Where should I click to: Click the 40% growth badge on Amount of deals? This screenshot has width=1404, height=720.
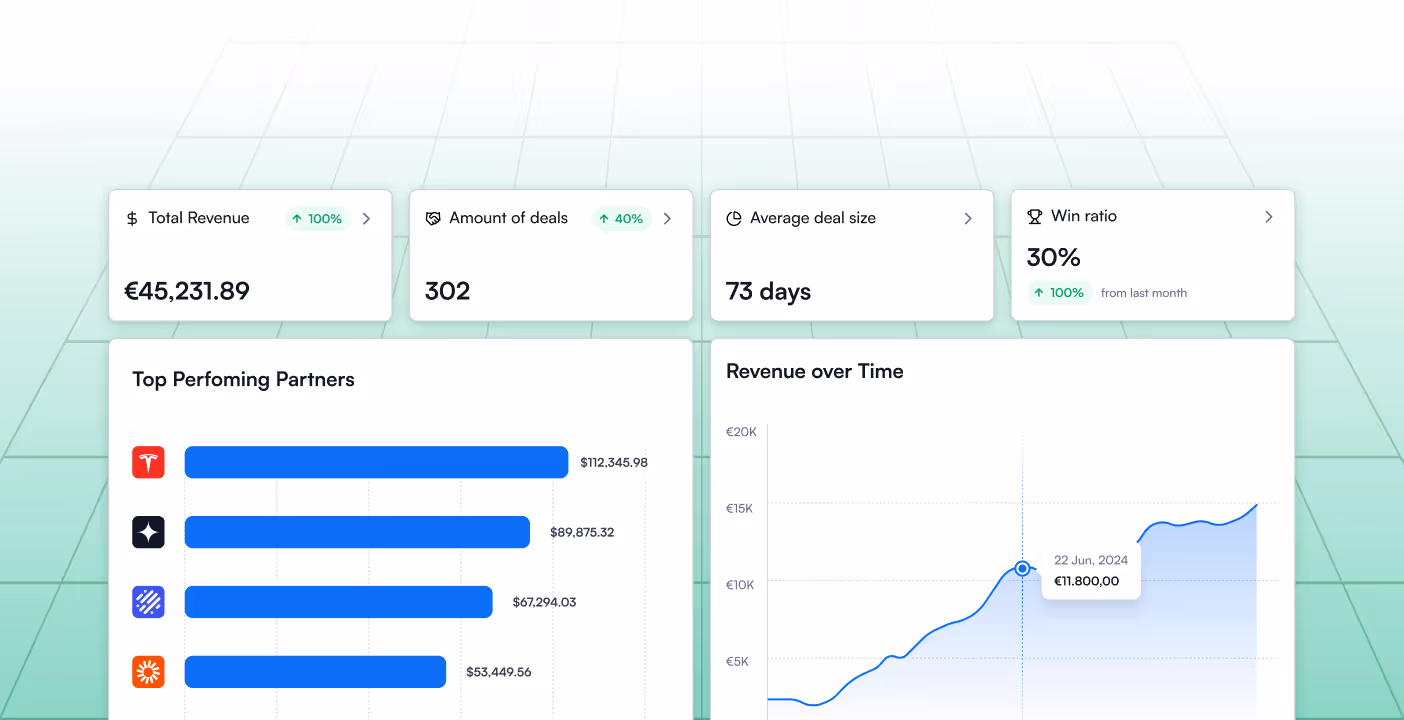pos(622,218)
